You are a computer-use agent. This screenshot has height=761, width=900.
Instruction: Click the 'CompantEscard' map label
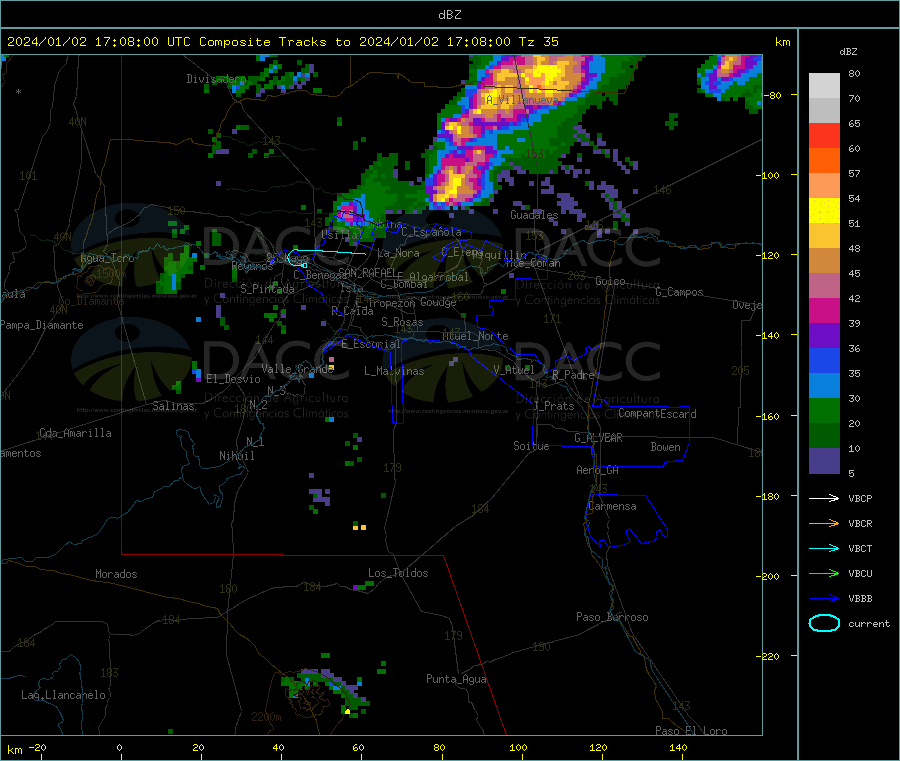657,414
